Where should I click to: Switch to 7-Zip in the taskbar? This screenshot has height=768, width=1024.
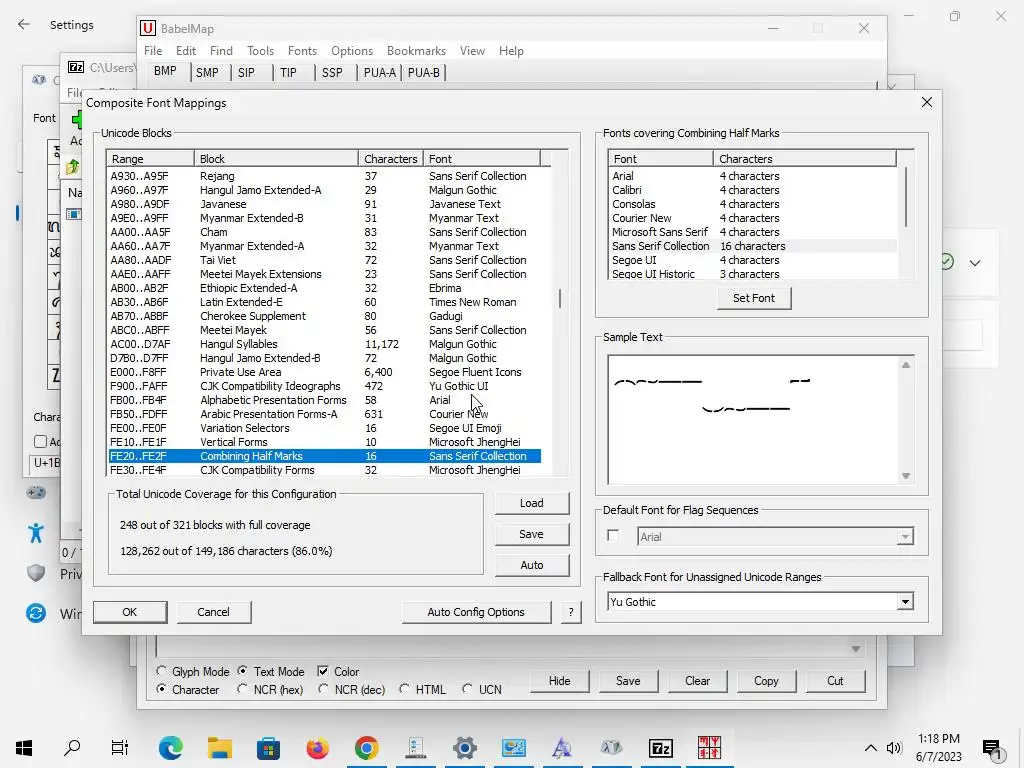tap(661, 748)
